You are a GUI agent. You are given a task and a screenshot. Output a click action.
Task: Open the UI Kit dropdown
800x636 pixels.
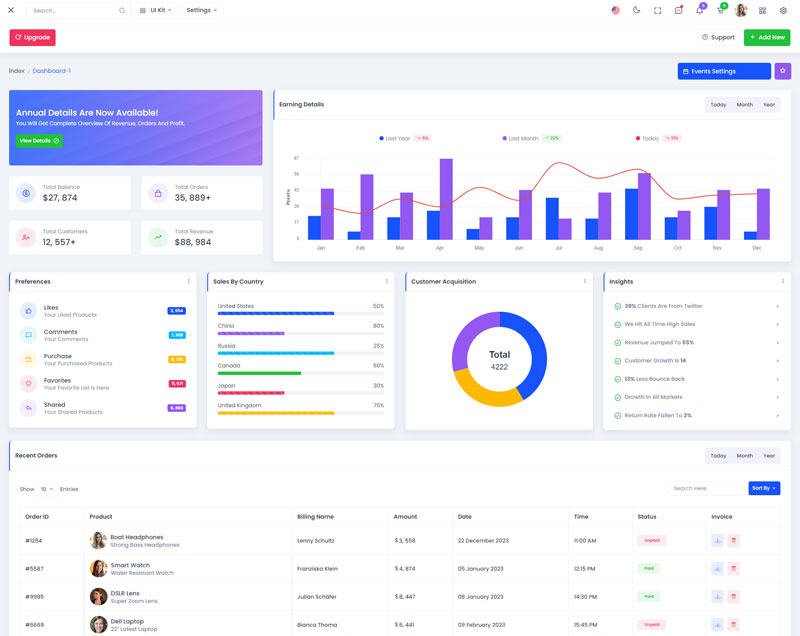155,10
